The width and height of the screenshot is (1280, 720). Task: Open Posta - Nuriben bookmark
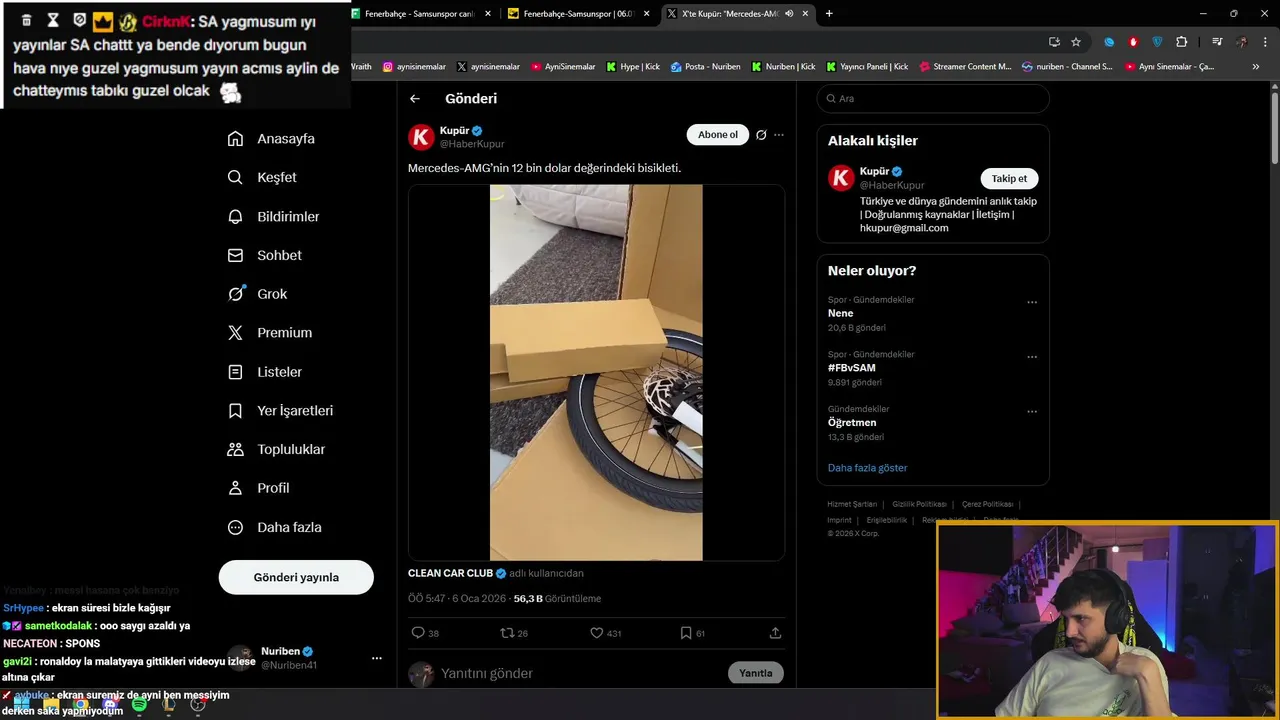tap(706, 67)
